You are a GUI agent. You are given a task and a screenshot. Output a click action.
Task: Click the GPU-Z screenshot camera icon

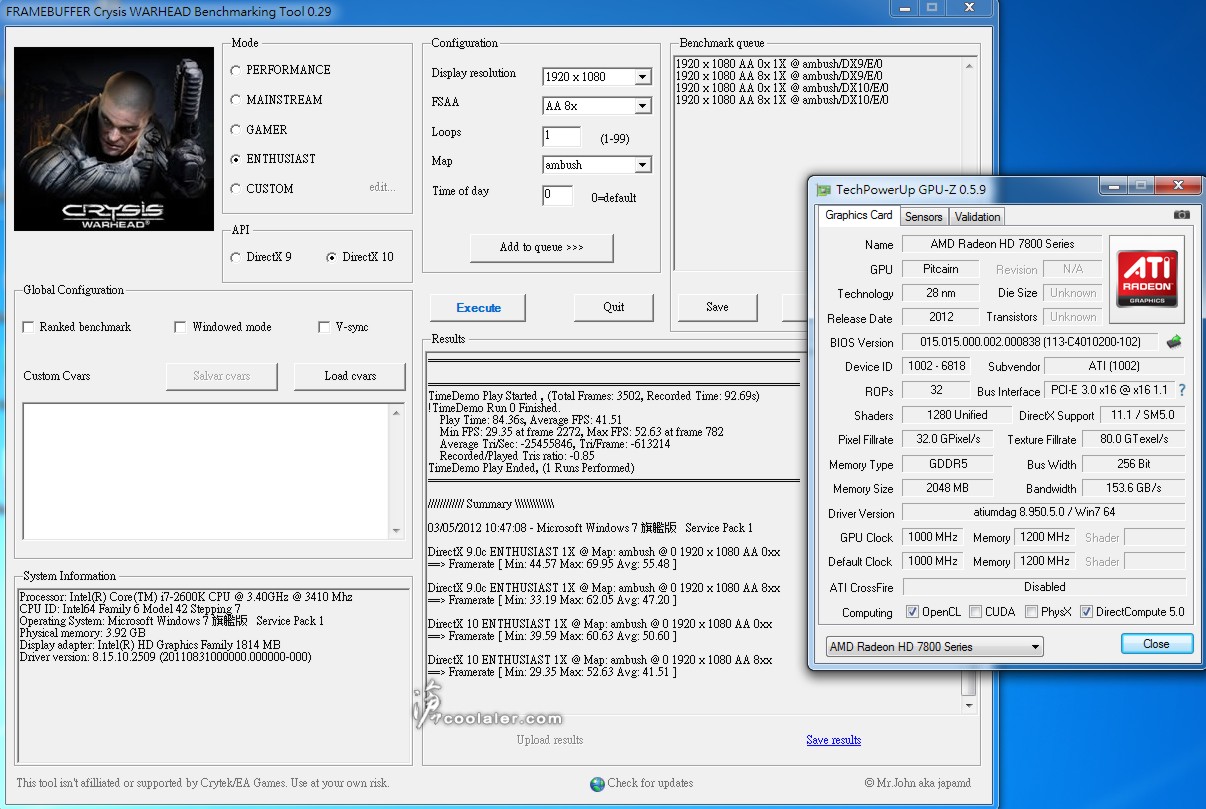point(1181,215)
